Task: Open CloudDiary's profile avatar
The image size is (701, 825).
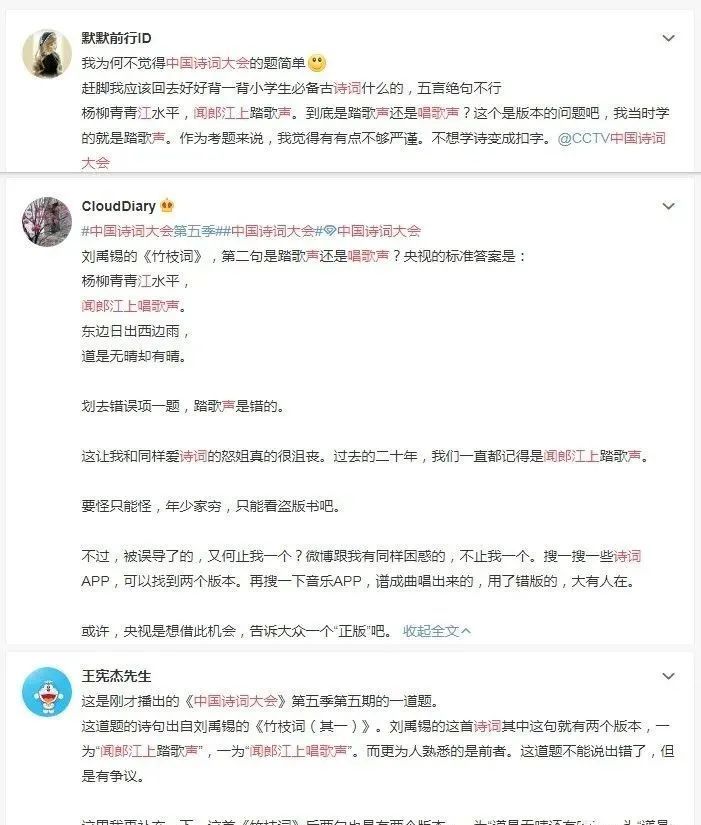Action: point(47,222)
